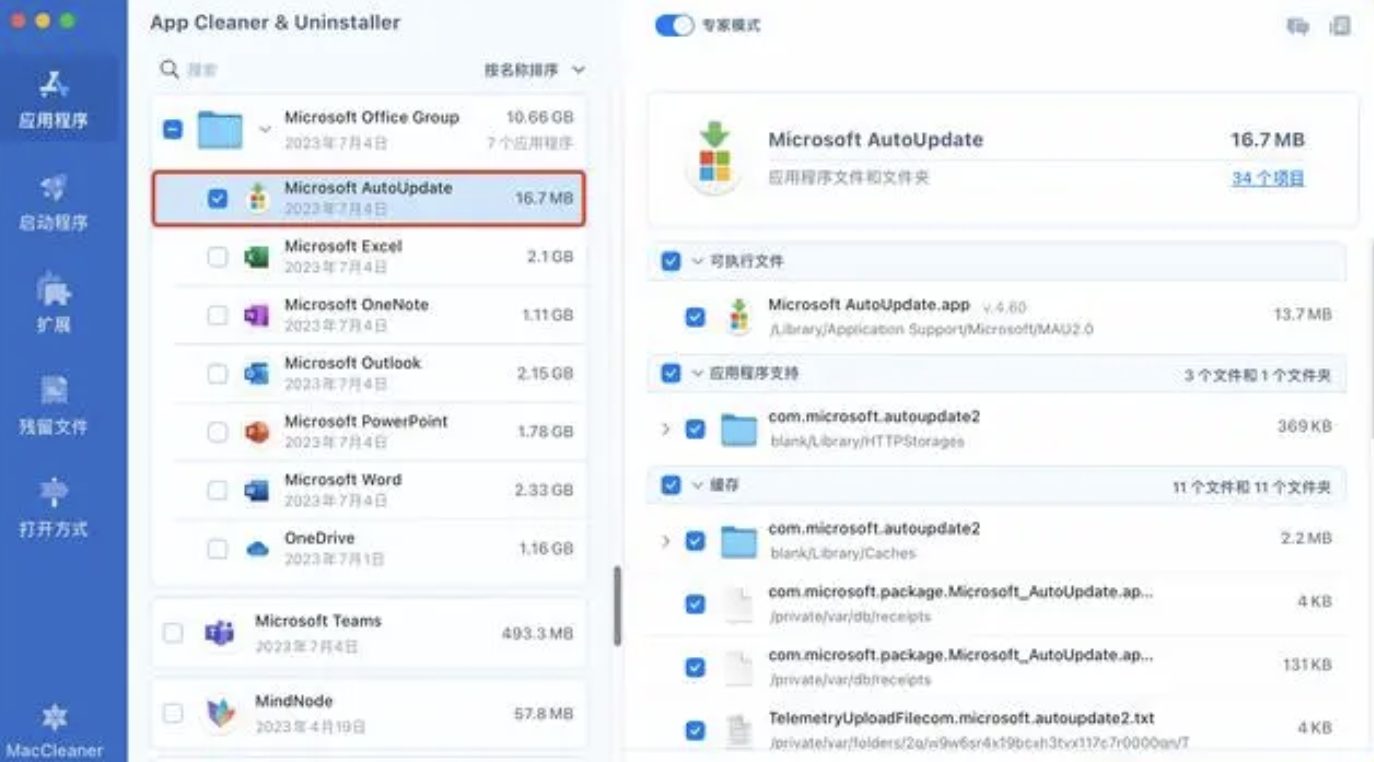Uncheck the Microsoft AutoUpdate.app file checkbox
This screenshot has height=762, width=1374.
695,316
